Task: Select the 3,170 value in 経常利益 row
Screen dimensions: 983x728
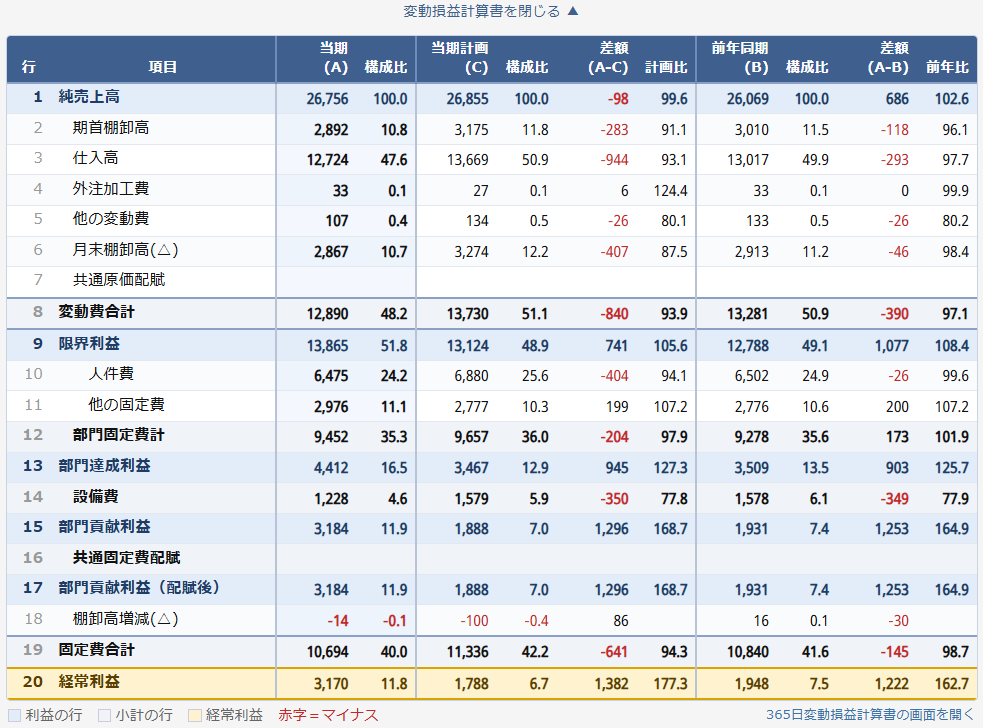Action: 331,684
